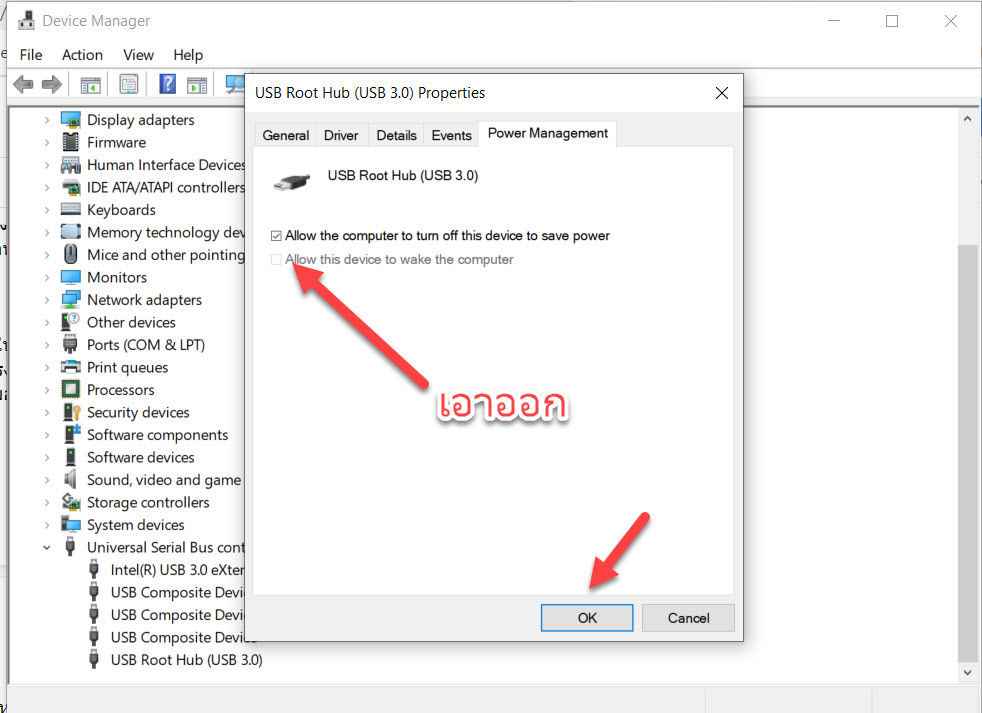
Task: Click the Forward arrow toolbar icon
Action: coord(51,84)
